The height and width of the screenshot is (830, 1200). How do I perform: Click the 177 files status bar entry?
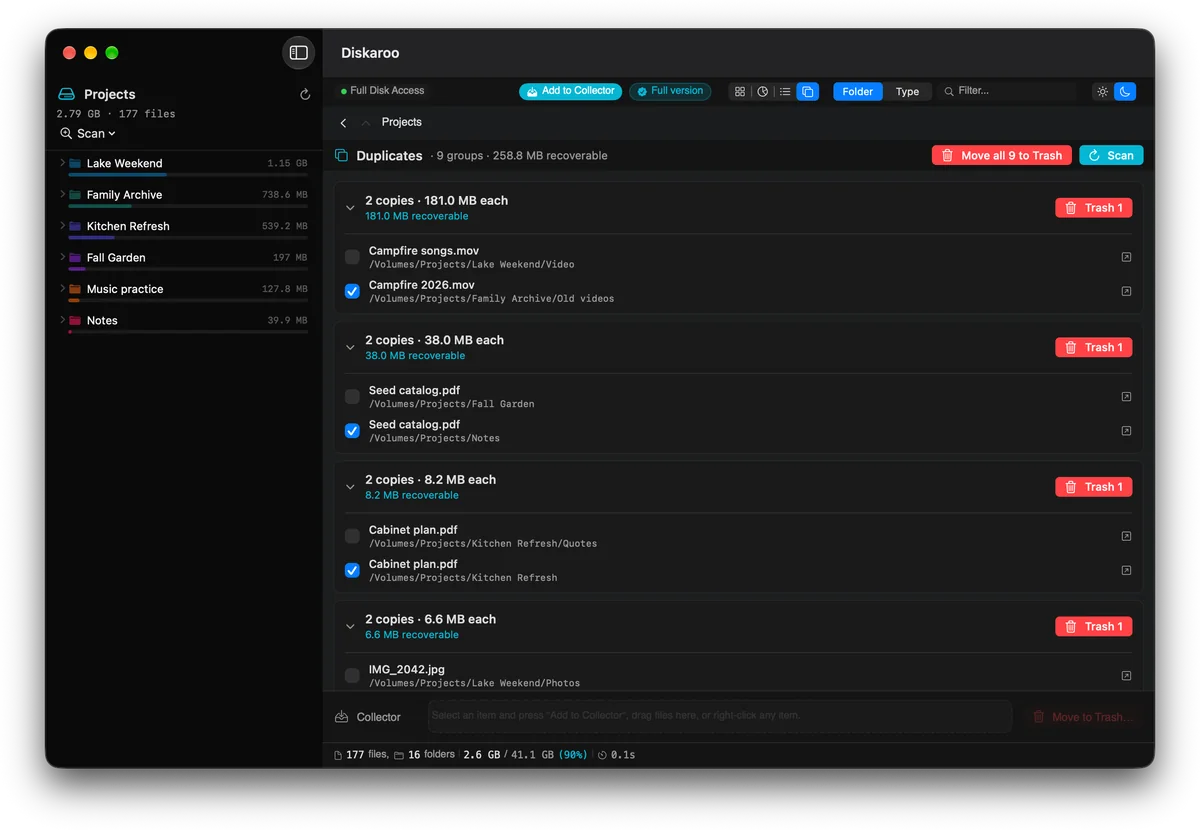coord(361,755)
